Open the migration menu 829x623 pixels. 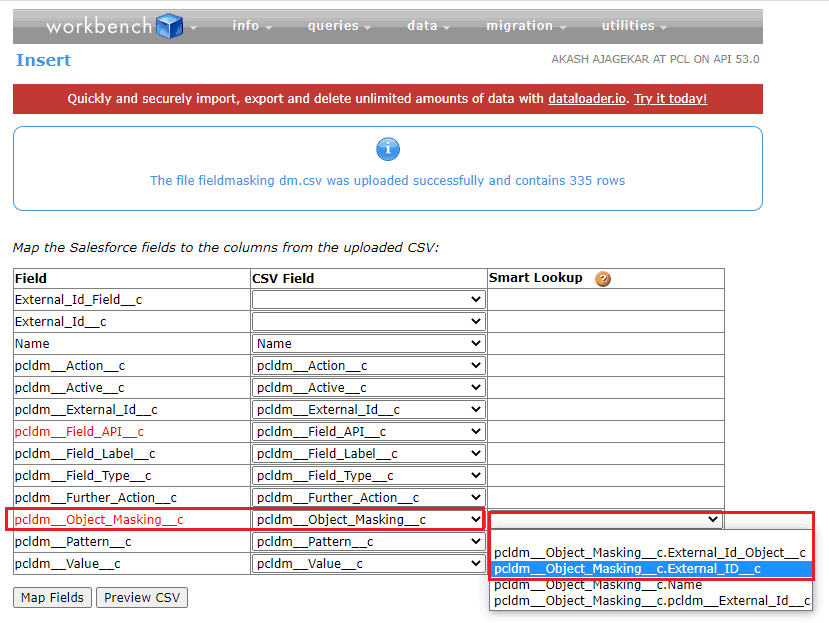(525, 26)
